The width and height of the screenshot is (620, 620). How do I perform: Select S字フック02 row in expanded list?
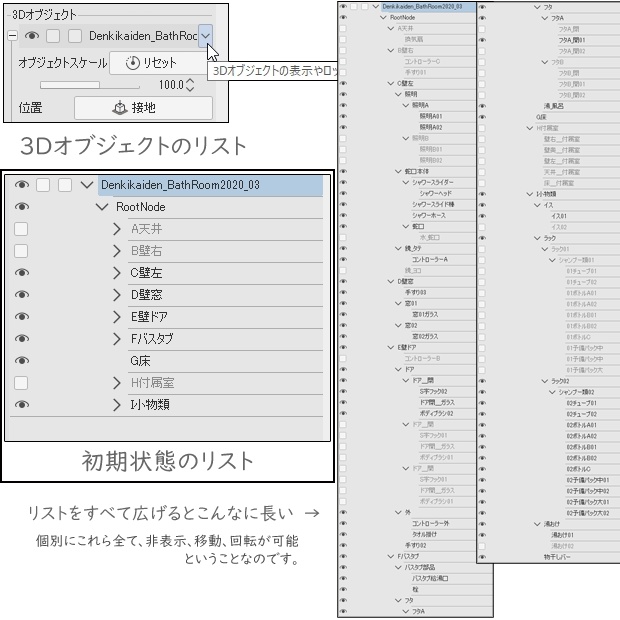(x=433, y=391)
